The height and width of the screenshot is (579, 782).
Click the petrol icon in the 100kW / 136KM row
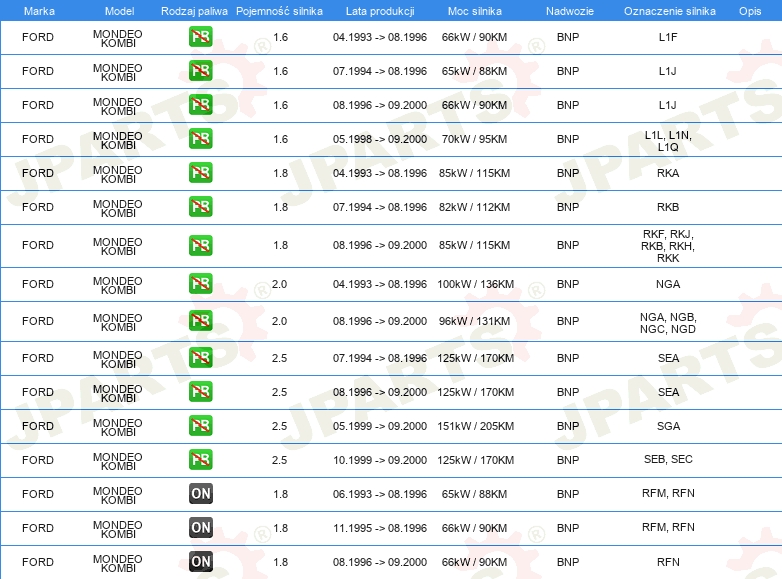200,283
